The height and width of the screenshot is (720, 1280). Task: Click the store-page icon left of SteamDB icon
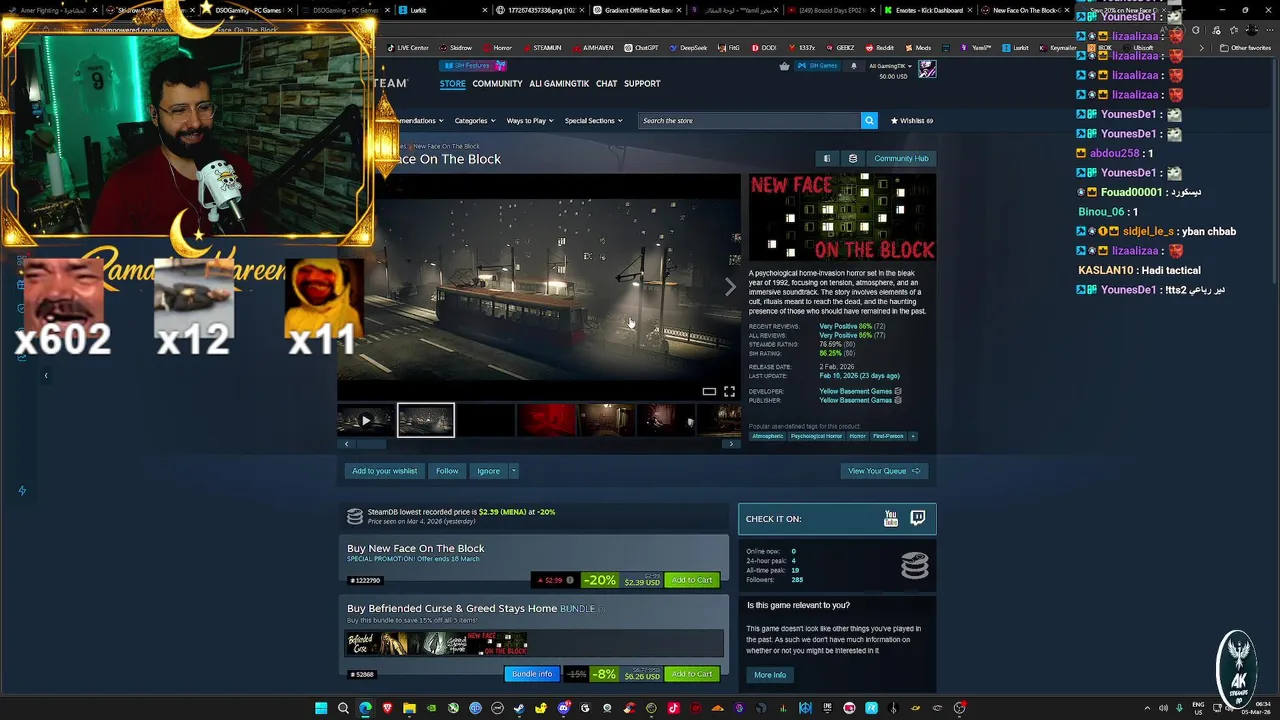[826, 158]
